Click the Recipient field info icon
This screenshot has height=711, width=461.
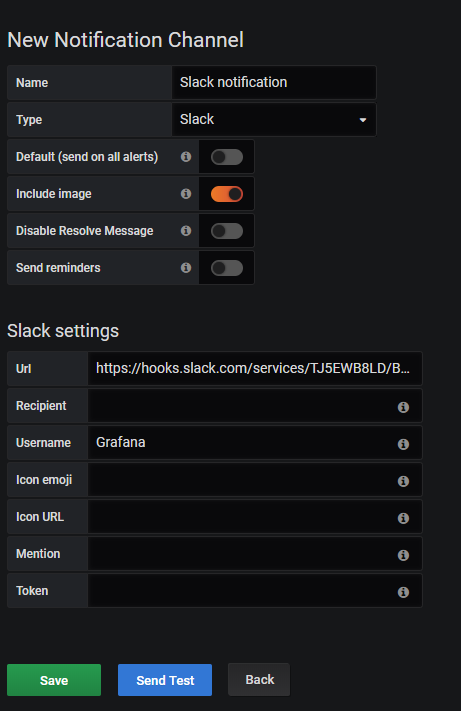pos(403,407)
